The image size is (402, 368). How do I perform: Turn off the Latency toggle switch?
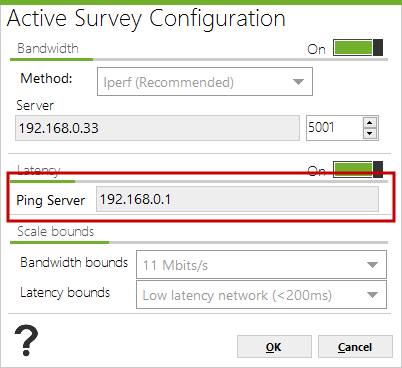click(358, 169)
